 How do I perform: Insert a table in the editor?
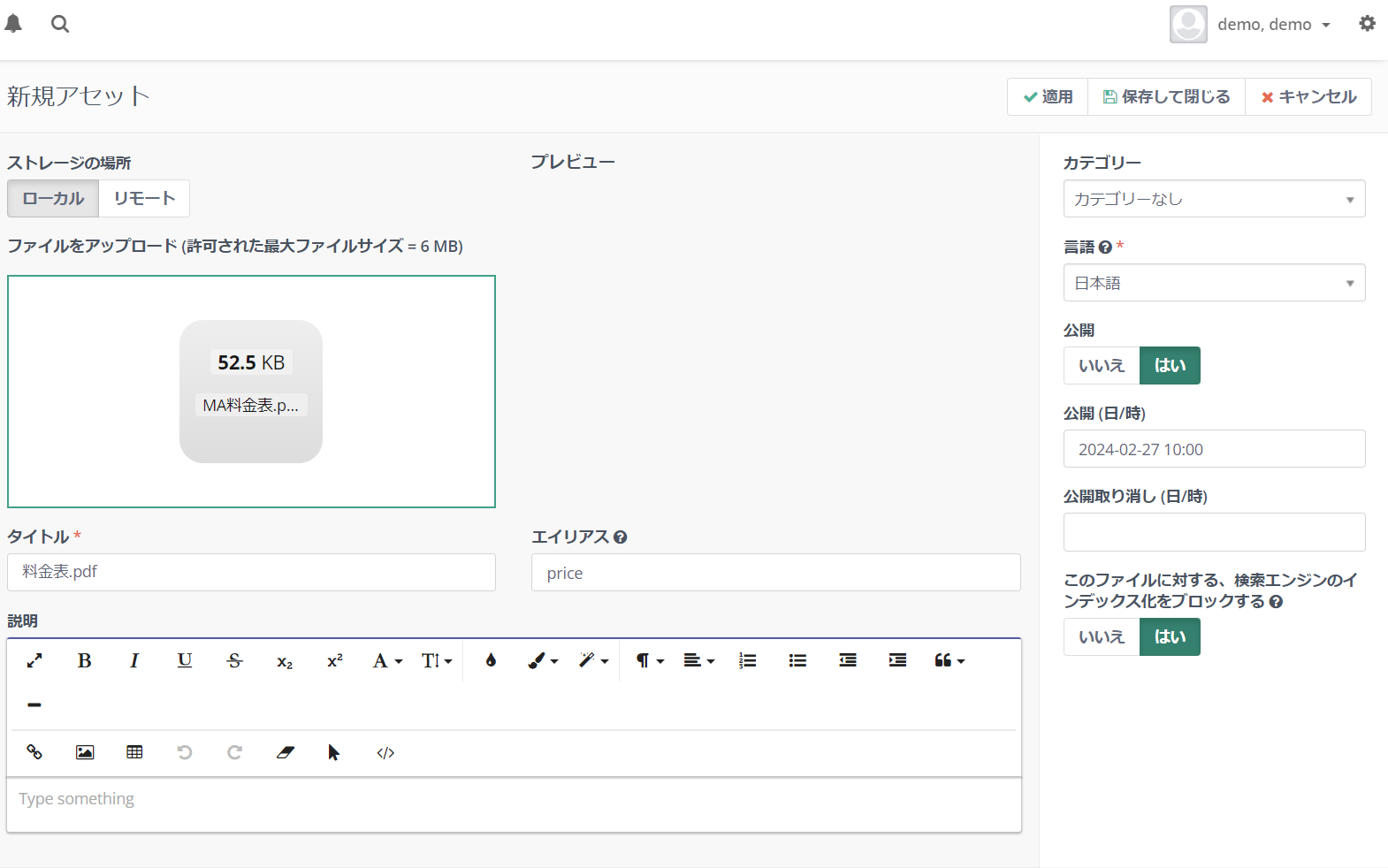click(134, 752)
